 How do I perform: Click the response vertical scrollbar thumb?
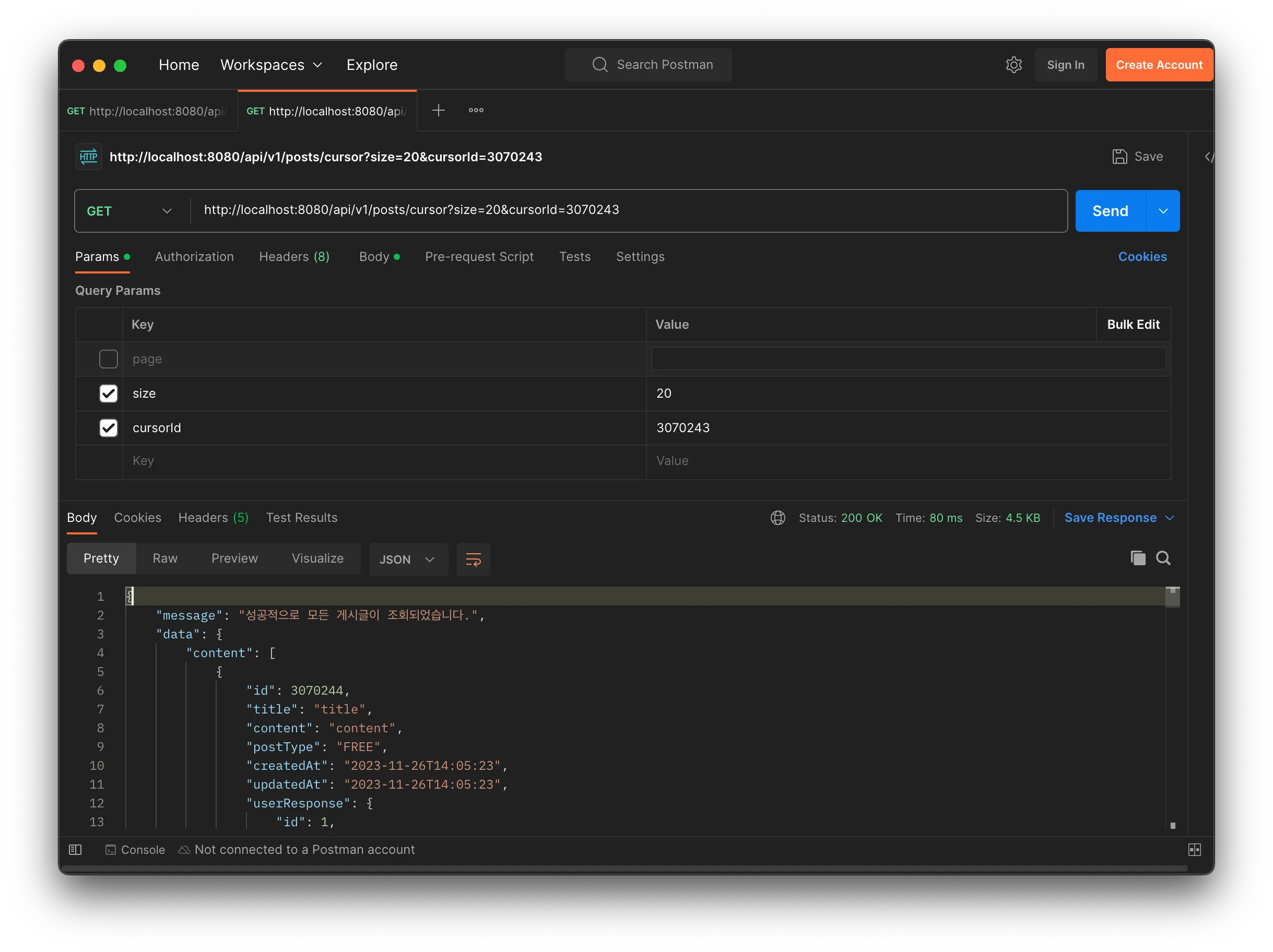click(1172, 598)
